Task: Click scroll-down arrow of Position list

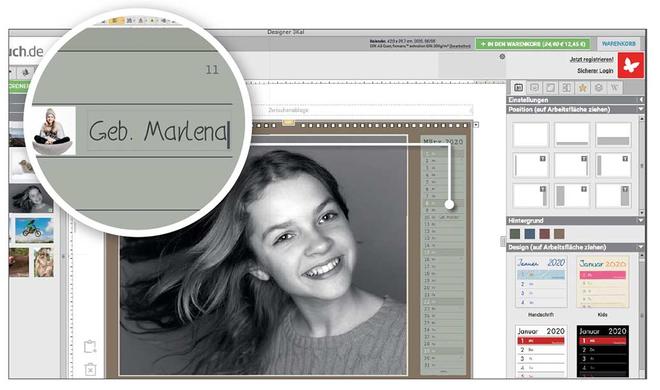Action: tap(641, 212)
